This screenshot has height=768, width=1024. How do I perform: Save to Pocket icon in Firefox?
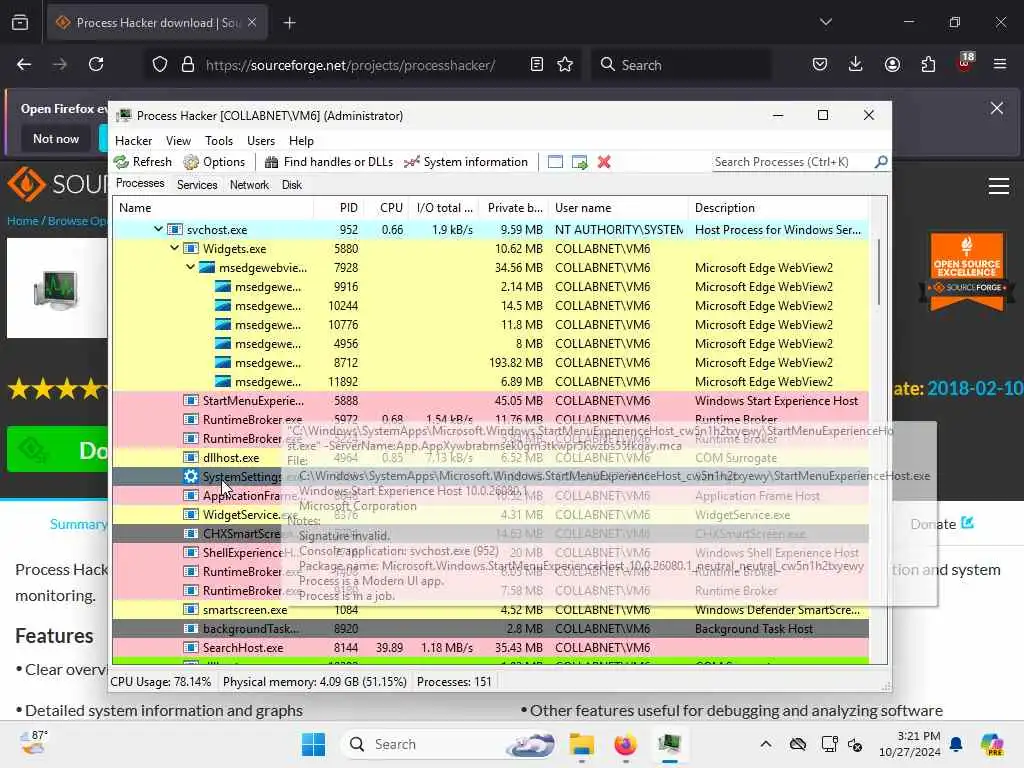point(820,65)
